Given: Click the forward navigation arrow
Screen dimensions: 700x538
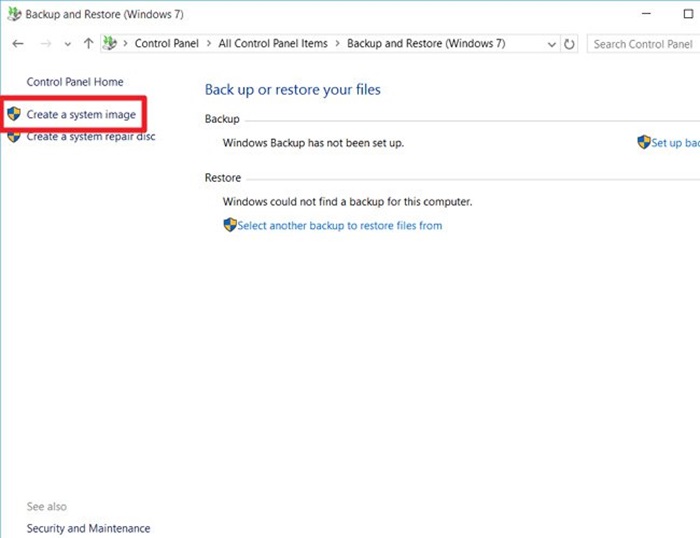Looking at the screenshot, I should point(45,44).
